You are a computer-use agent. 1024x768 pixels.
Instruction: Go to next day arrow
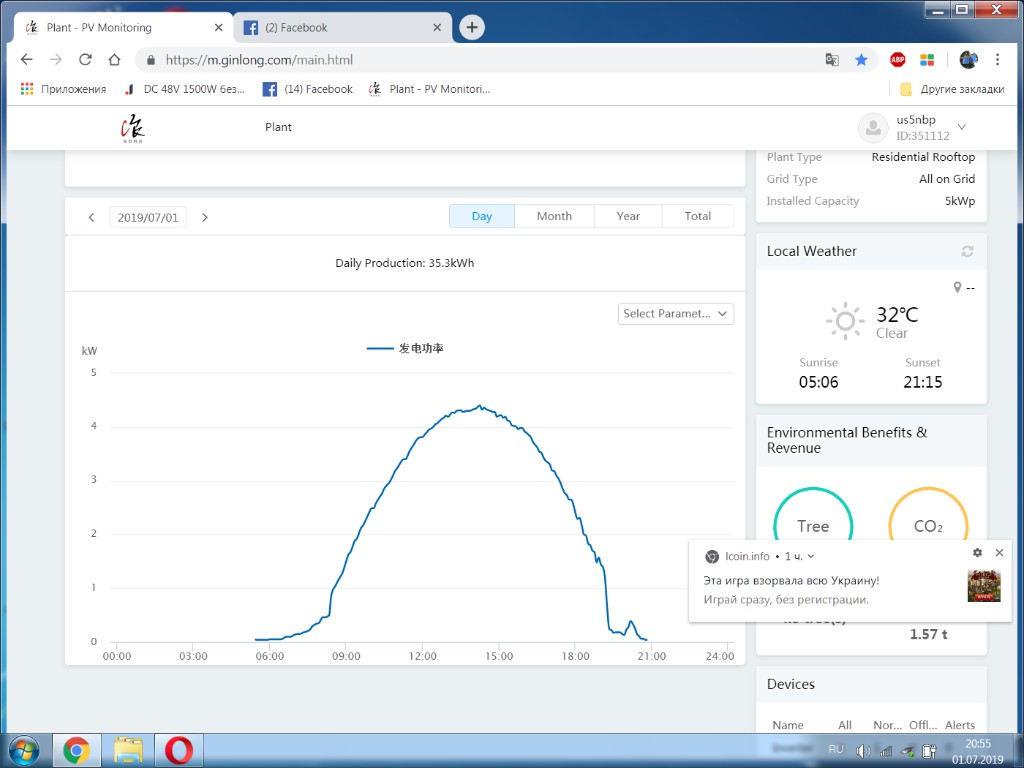205,217
